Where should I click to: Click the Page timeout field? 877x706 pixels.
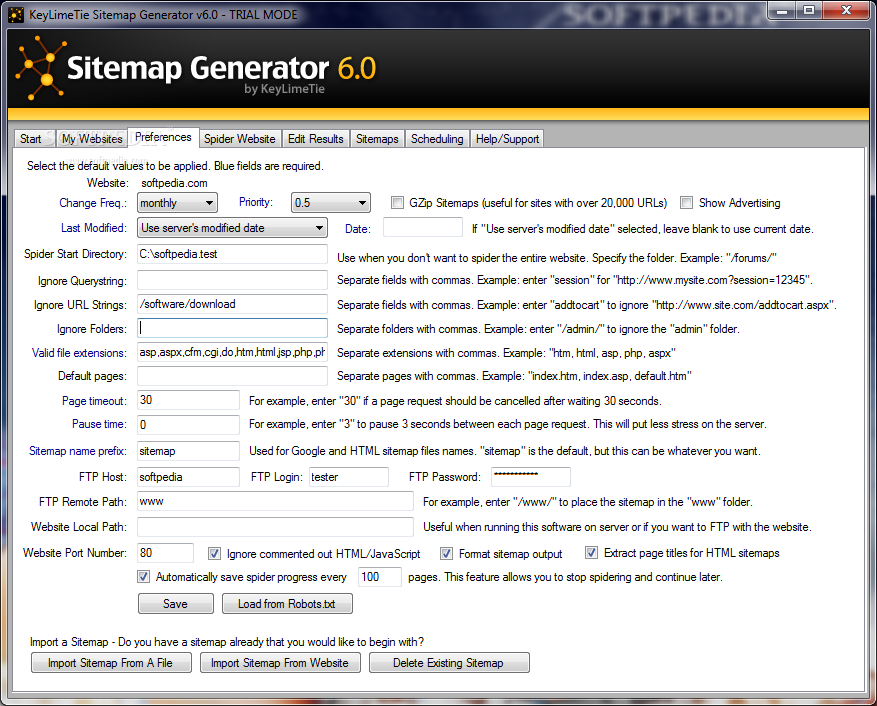pyautogui.click(x=188, y=400)
